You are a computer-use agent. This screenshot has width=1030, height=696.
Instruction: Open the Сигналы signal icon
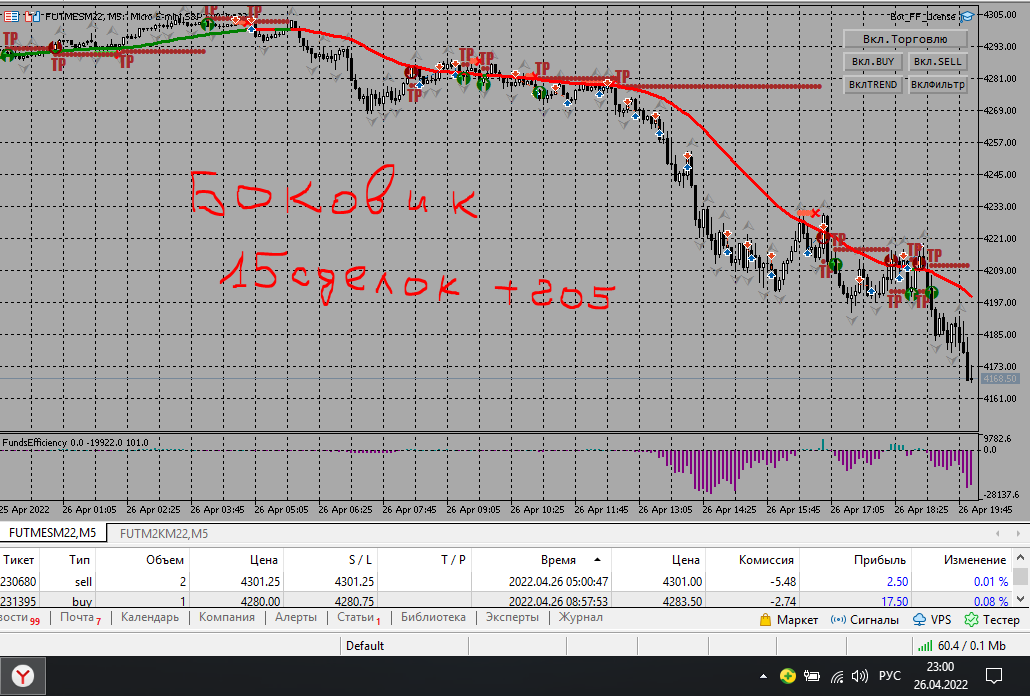(838, 620)
